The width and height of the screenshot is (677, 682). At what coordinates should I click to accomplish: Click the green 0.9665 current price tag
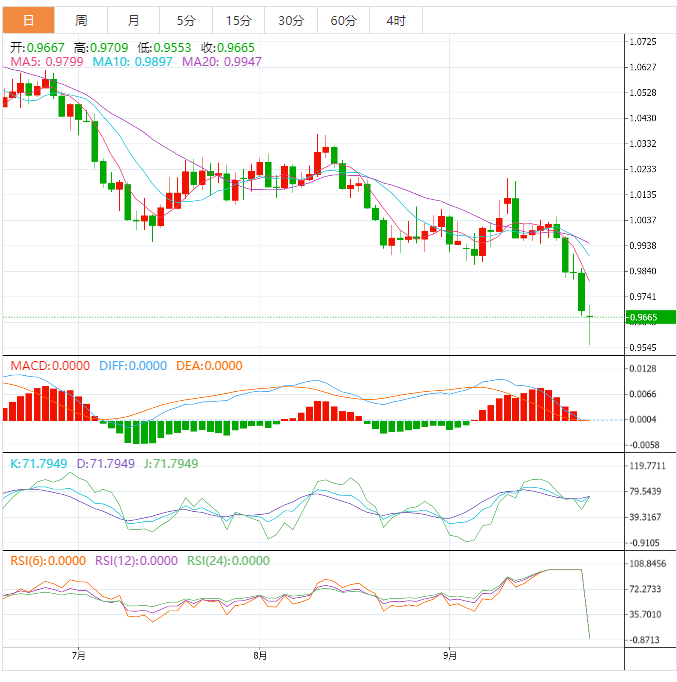650,317
